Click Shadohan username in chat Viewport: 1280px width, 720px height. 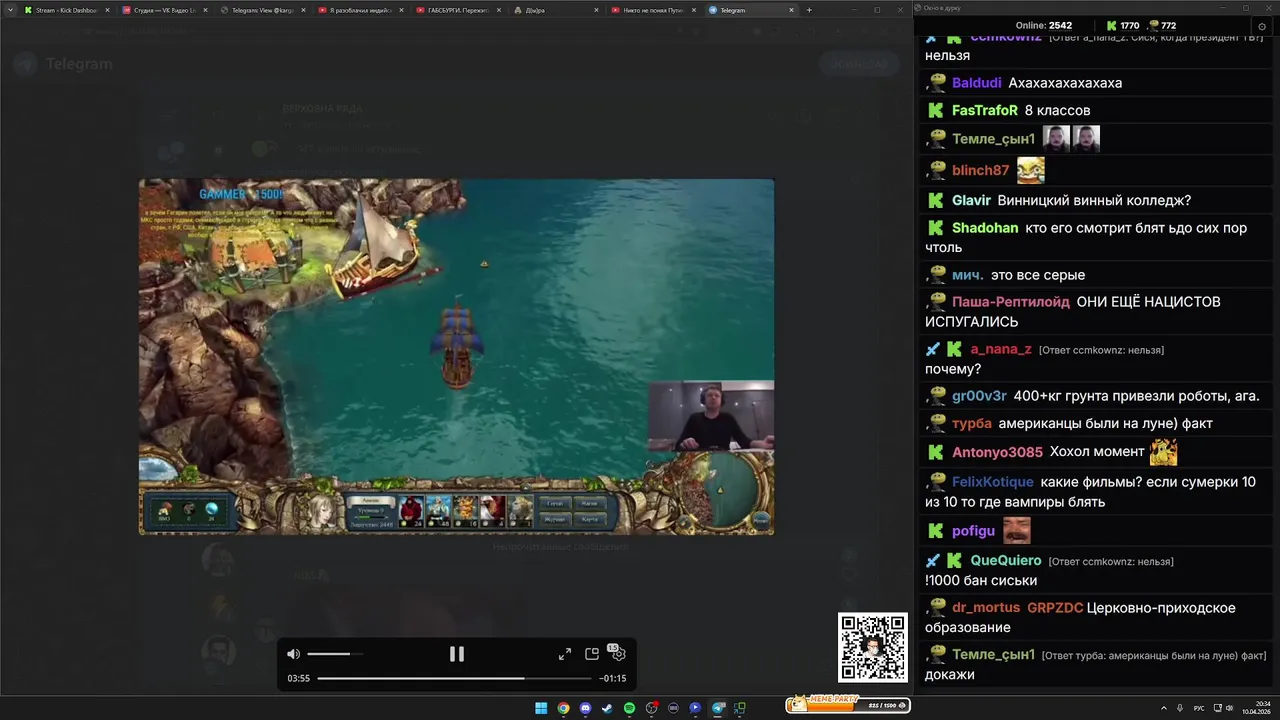click(985, 228)
